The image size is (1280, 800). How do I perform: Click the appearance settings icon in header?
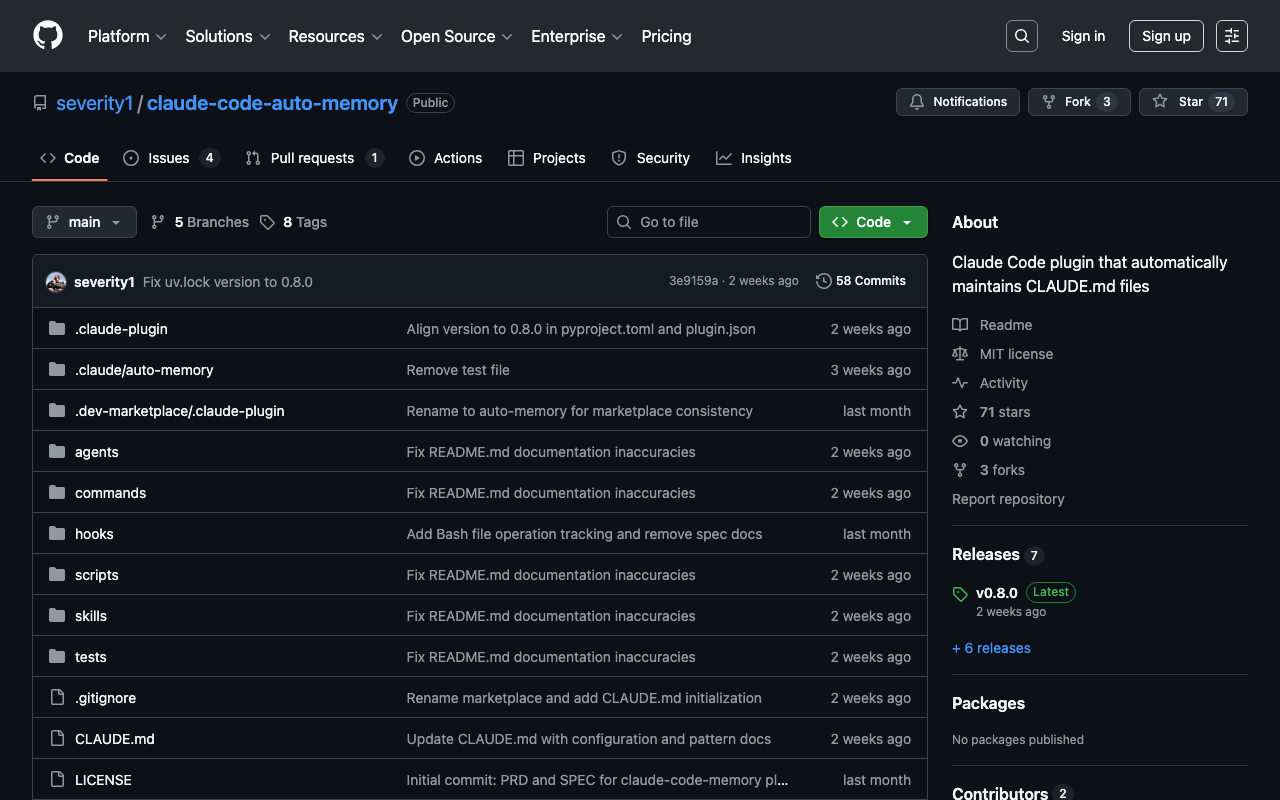[1231, 36]
